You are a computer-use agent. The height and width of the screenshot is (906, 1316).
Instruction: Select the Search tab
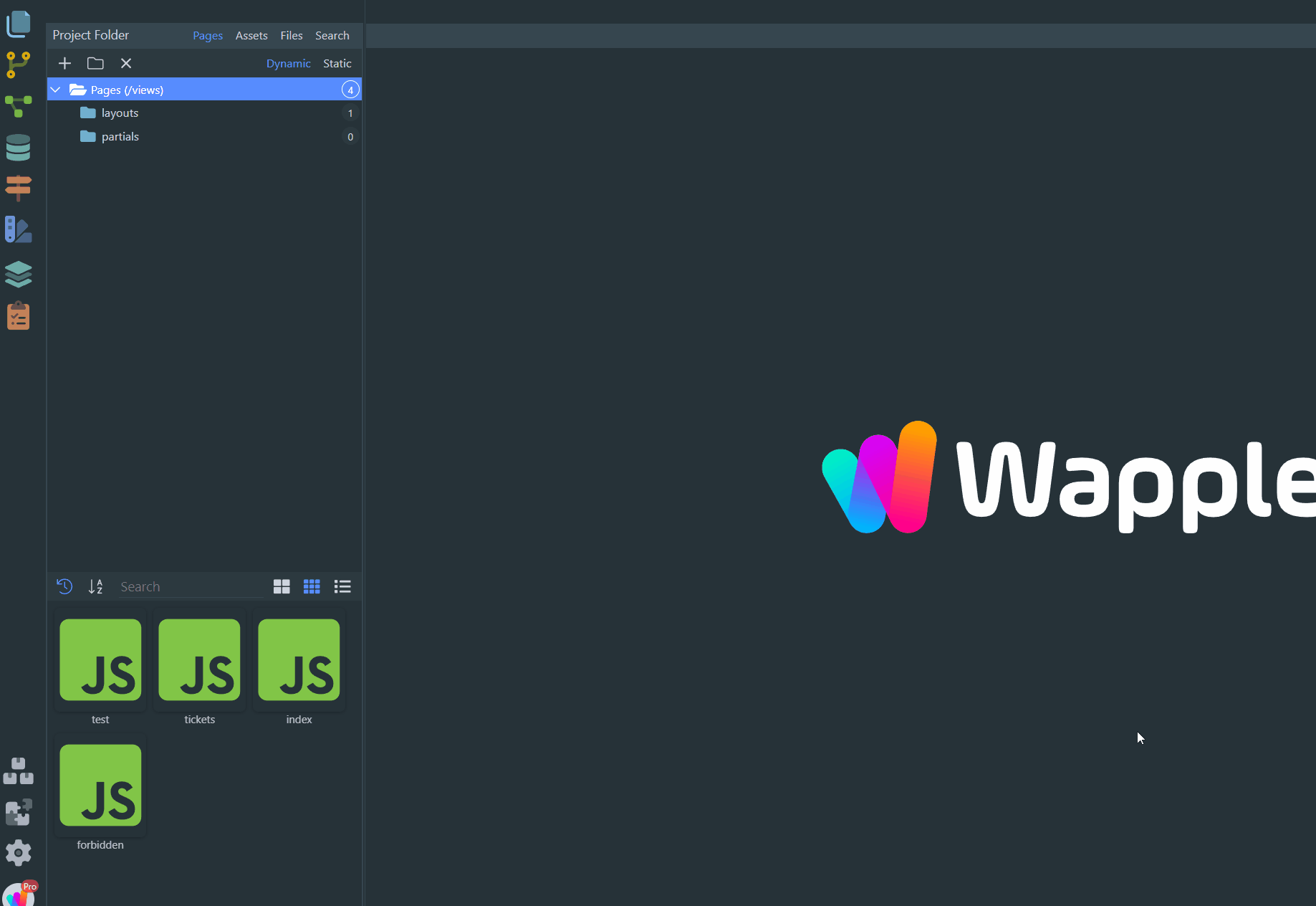point(332,35)
